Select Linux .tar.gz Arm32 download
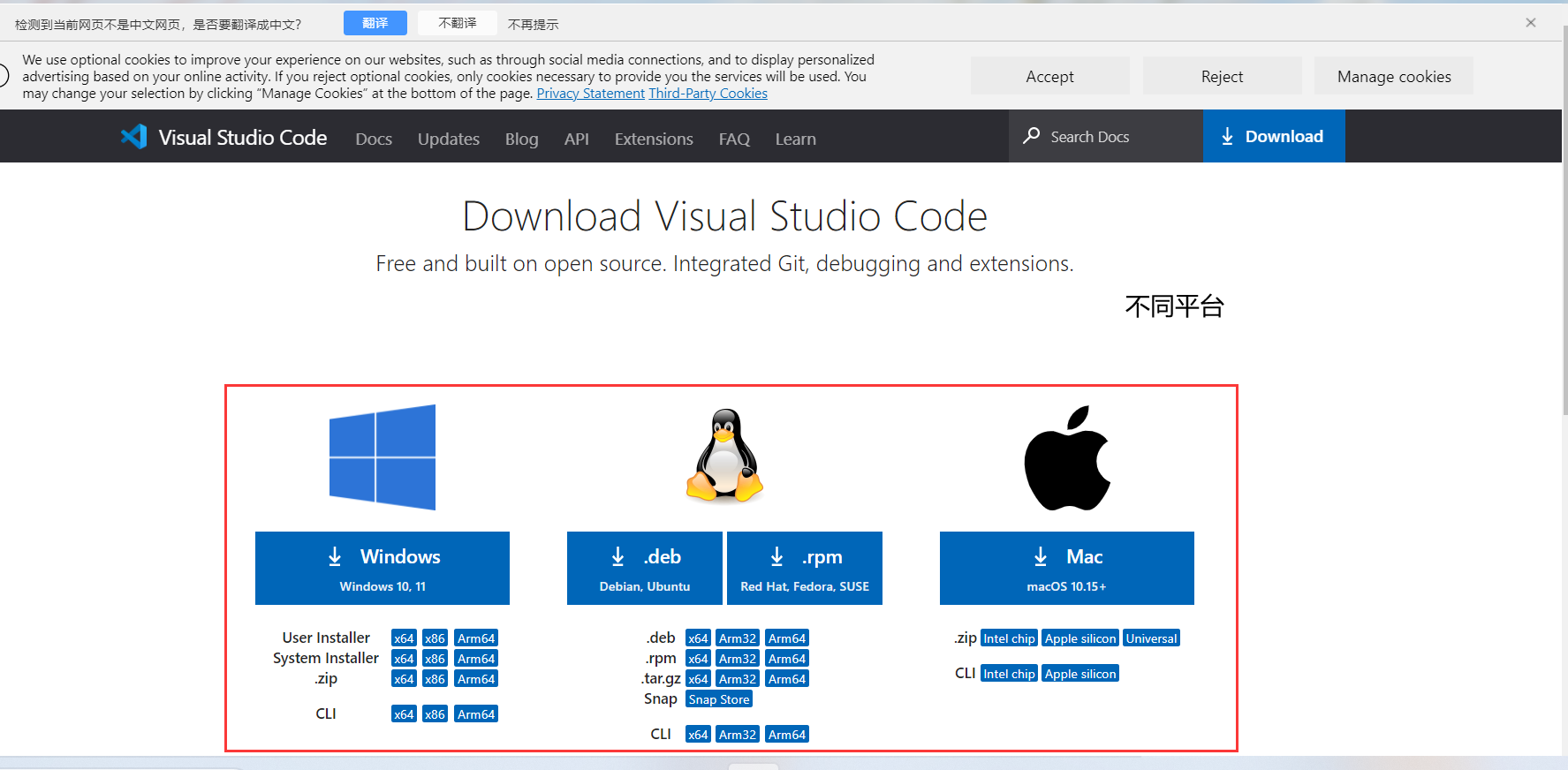This screenshot has height=770, width=1568. pos(738,678)
